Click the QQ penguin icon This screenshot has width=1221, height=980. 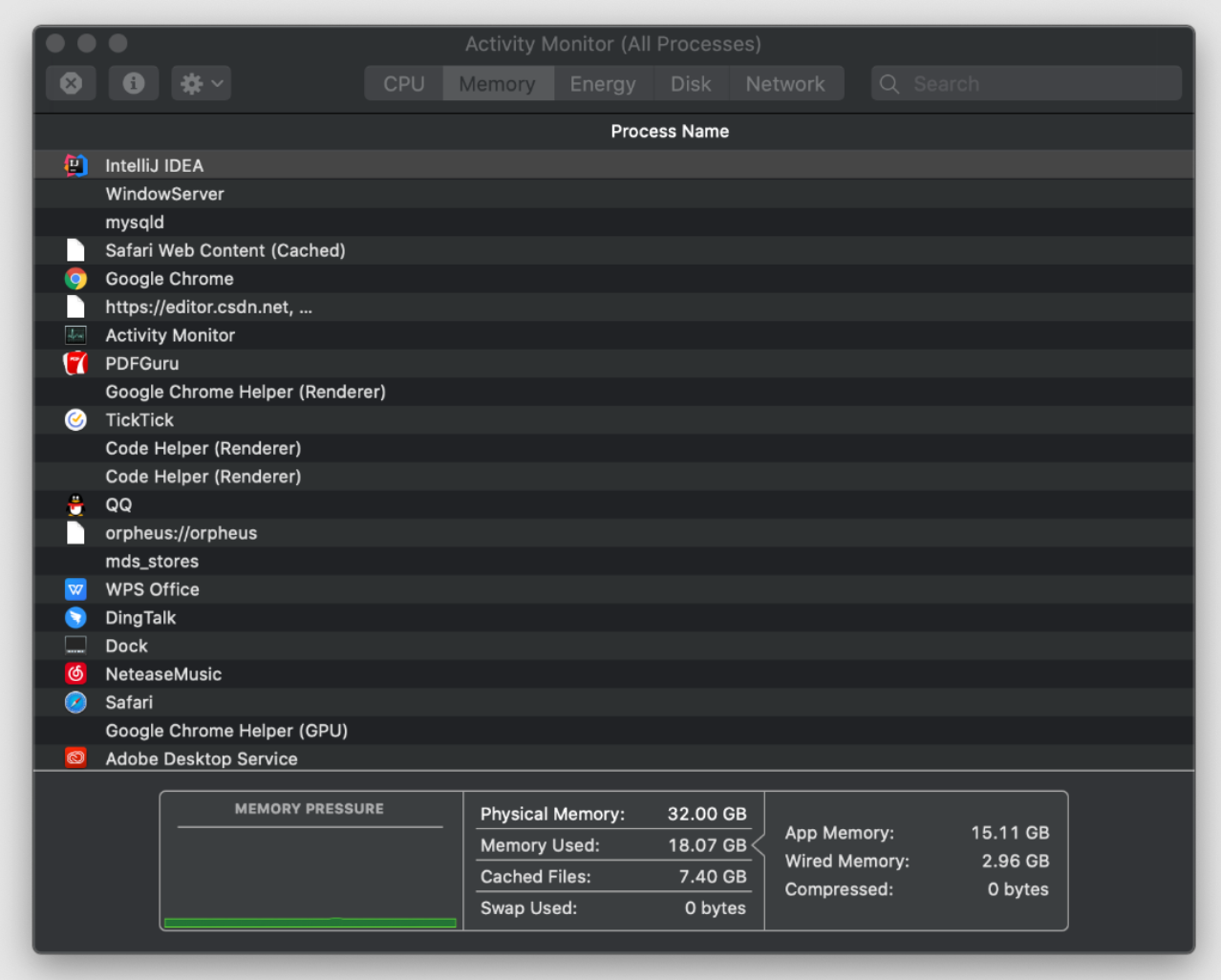point(75,504)
